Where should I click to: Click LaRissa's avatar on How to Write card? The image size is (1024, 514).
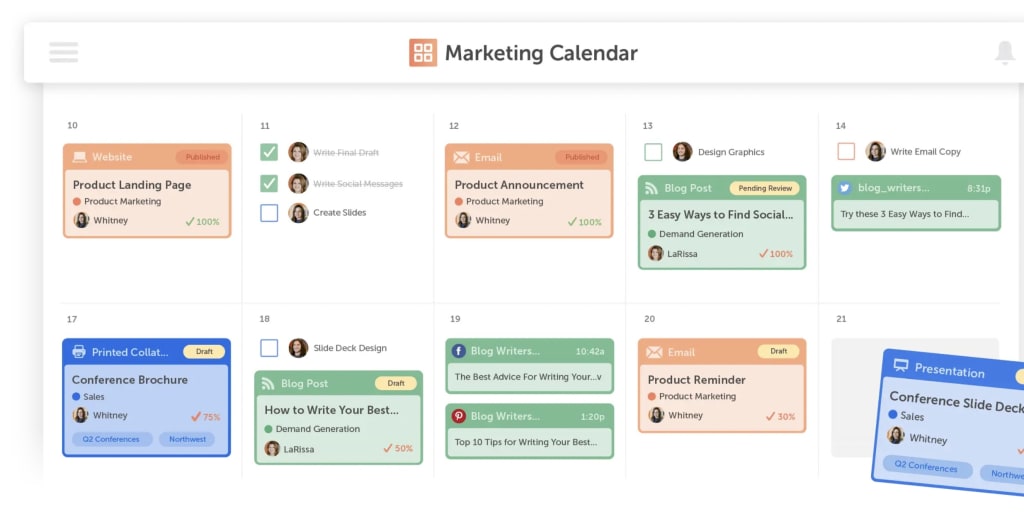272,449
